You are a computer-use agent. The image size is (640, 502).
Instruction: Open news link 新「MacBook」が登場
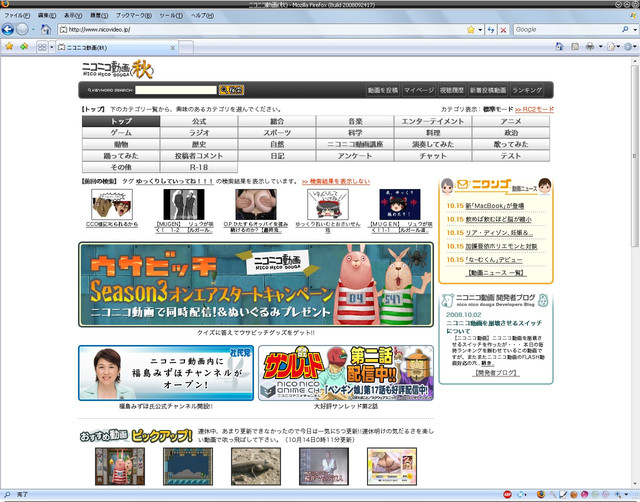[495, 206]
